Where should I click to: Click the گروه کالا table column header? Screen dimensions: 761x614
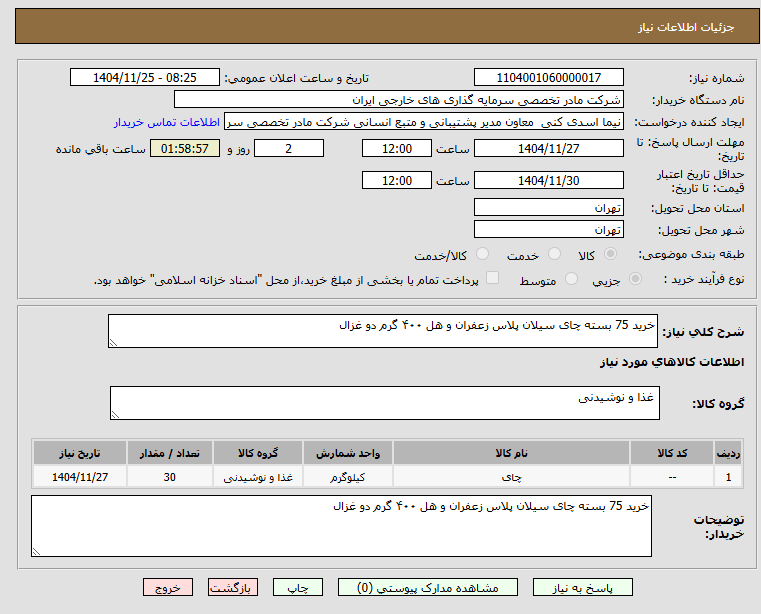pos(258,453)
